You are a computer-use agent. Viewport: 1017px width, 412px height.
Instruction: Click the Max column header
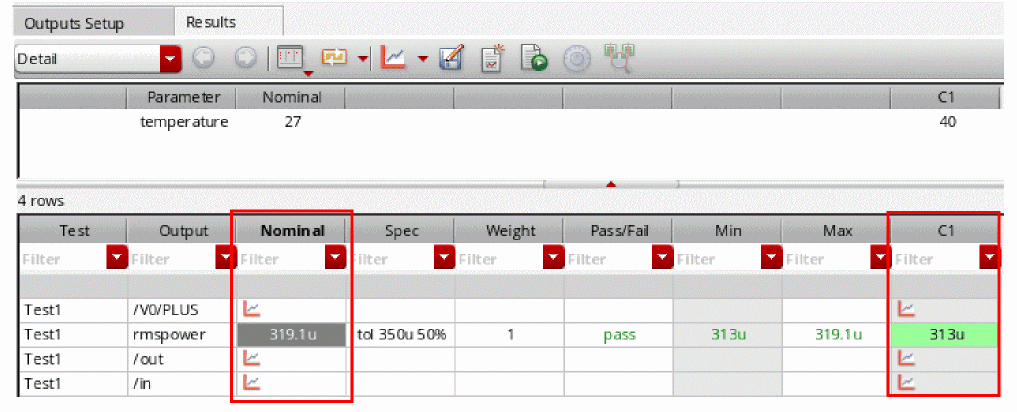pyautogui.click(x=836, y=230)
